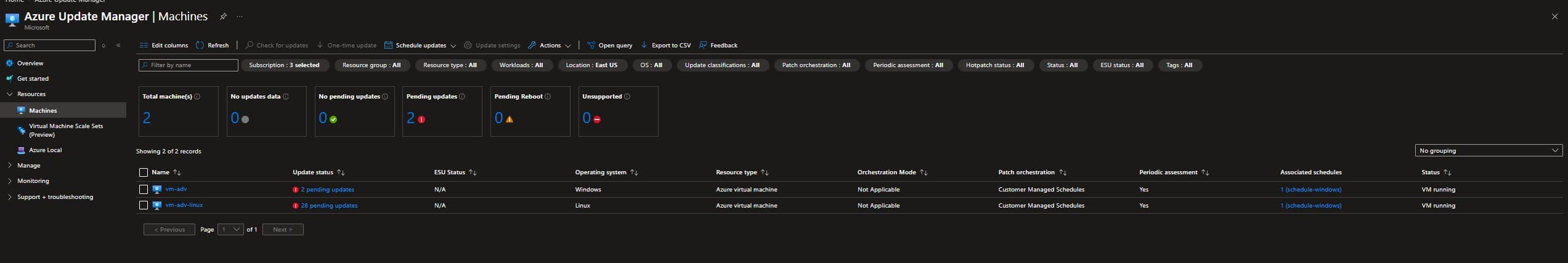The height and width of the screenshot is (263, 1568).
Task: Pin the Azure Update Manager blade
Action: [223, 17]
